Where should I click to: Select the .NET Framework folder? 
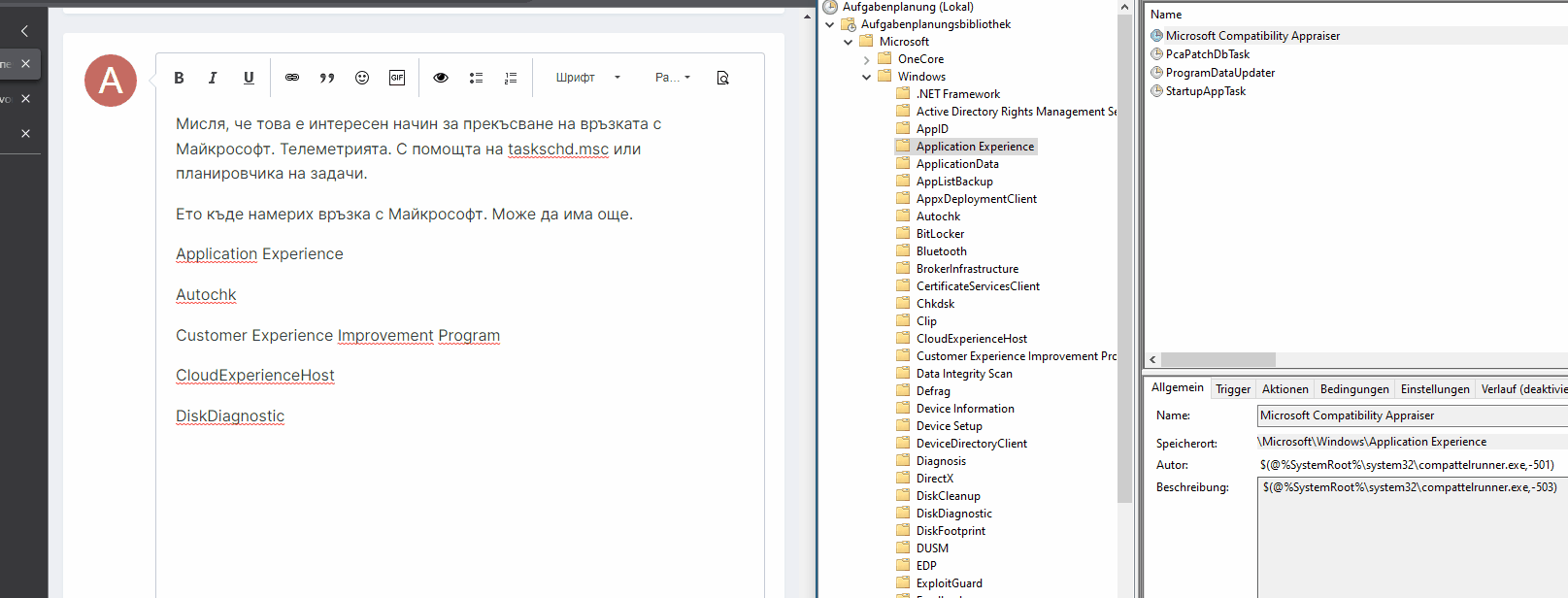[x=958, y=94]
